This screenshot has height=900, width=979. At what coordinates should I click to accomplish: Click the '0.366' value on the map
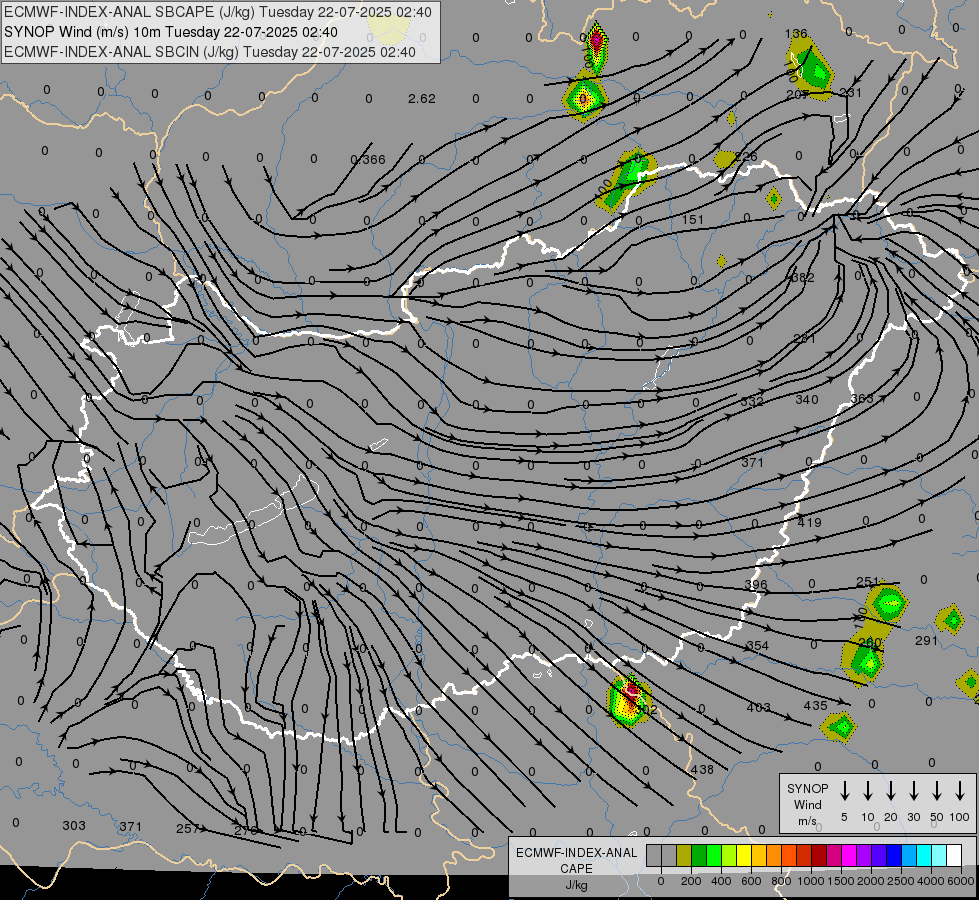[x=368, y=159]
